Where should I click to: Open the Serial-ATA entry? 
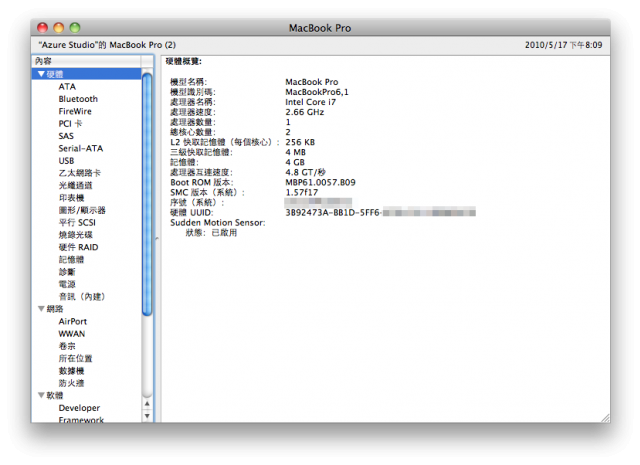(x=81, y=148)
